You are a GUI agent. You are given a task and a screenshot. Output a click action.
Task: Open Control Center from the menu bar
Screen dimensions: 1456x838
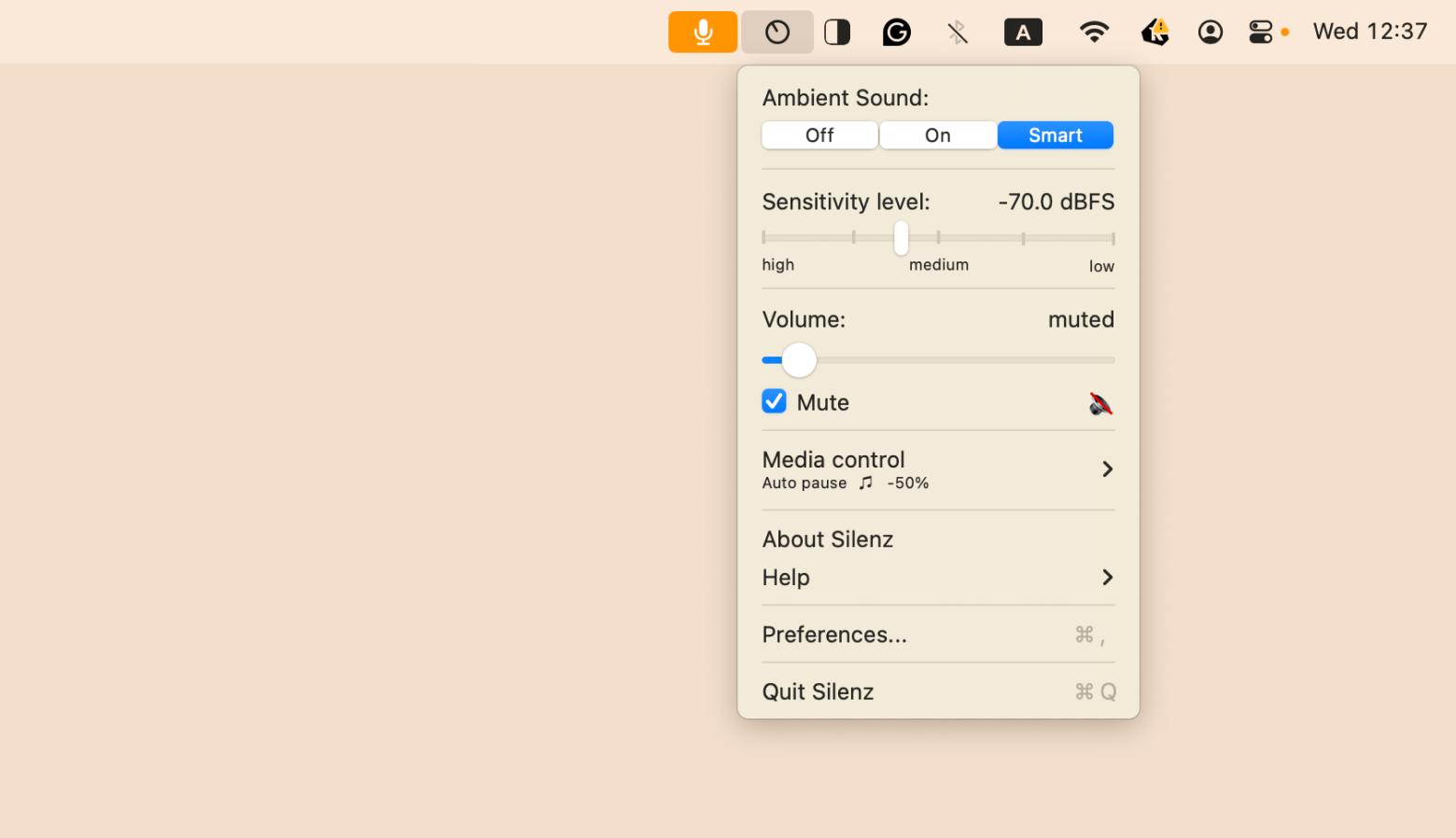click(x=1260, y=33)
